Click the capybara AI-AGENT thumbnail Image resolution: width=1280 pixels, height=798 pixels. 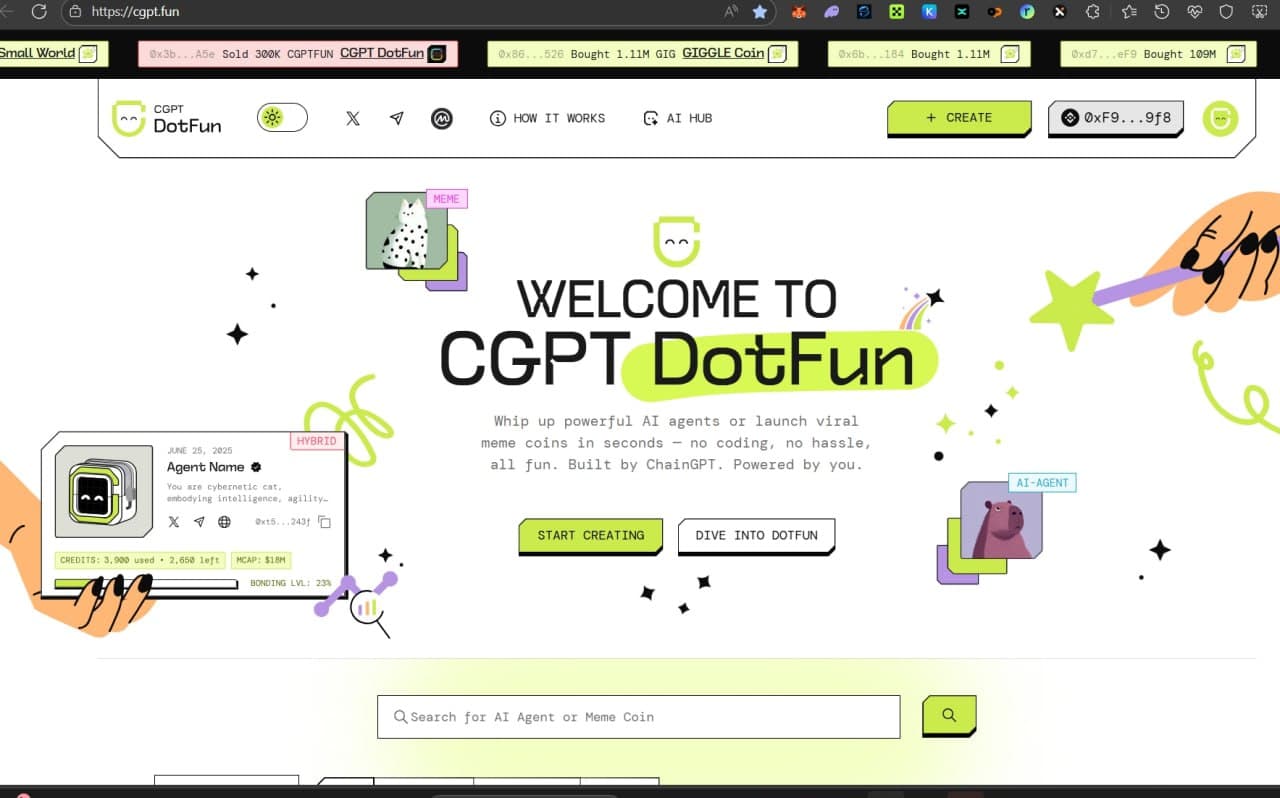coord(1001,520)
